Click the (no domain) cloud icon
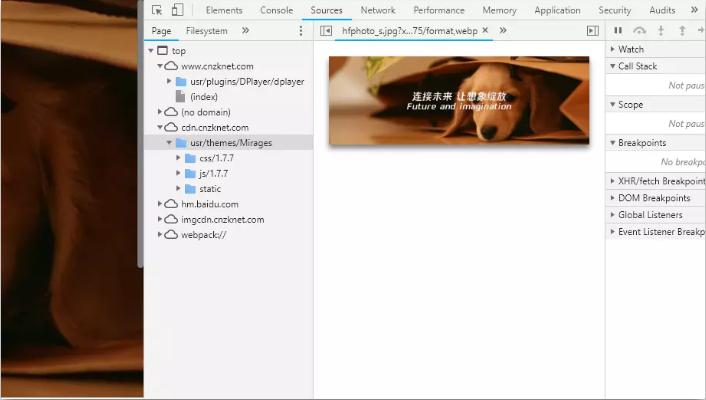 171,112
